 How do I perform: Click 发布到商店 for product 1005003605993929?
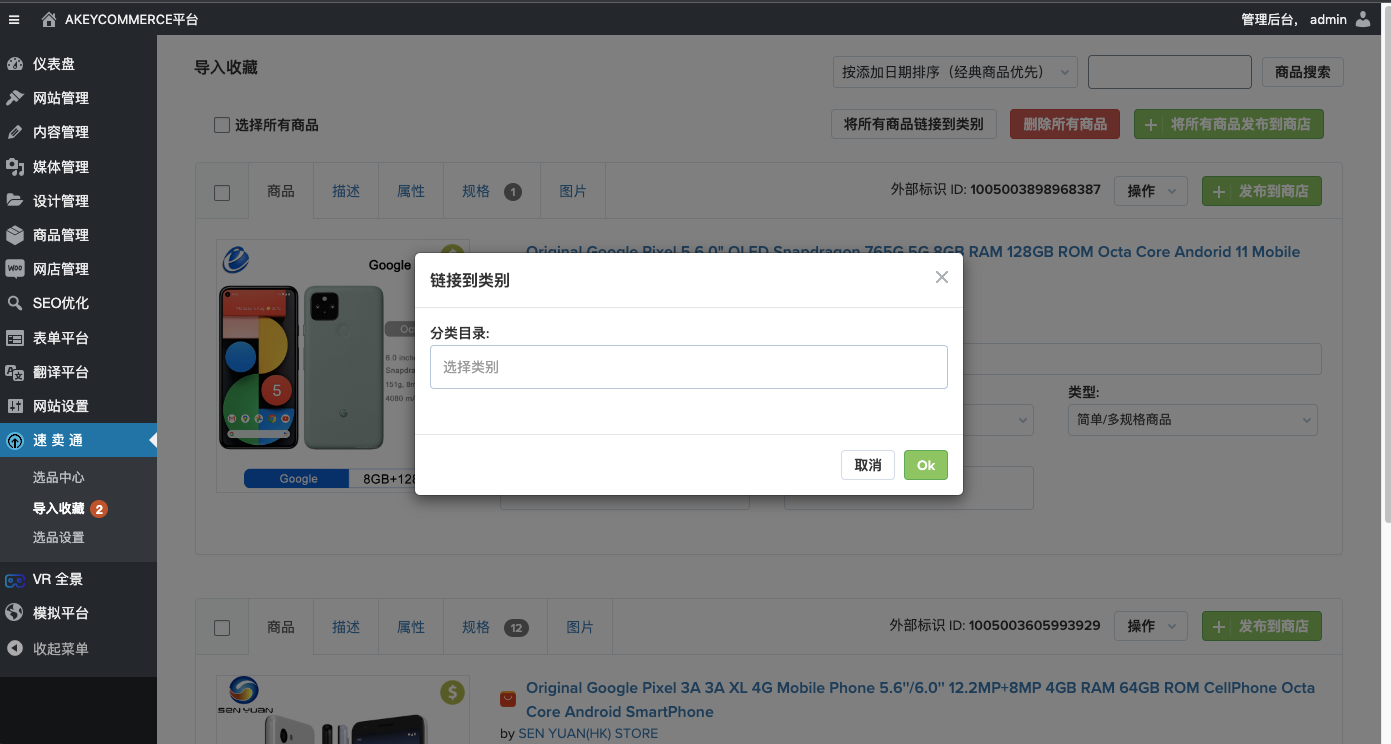pos(1262,626)
